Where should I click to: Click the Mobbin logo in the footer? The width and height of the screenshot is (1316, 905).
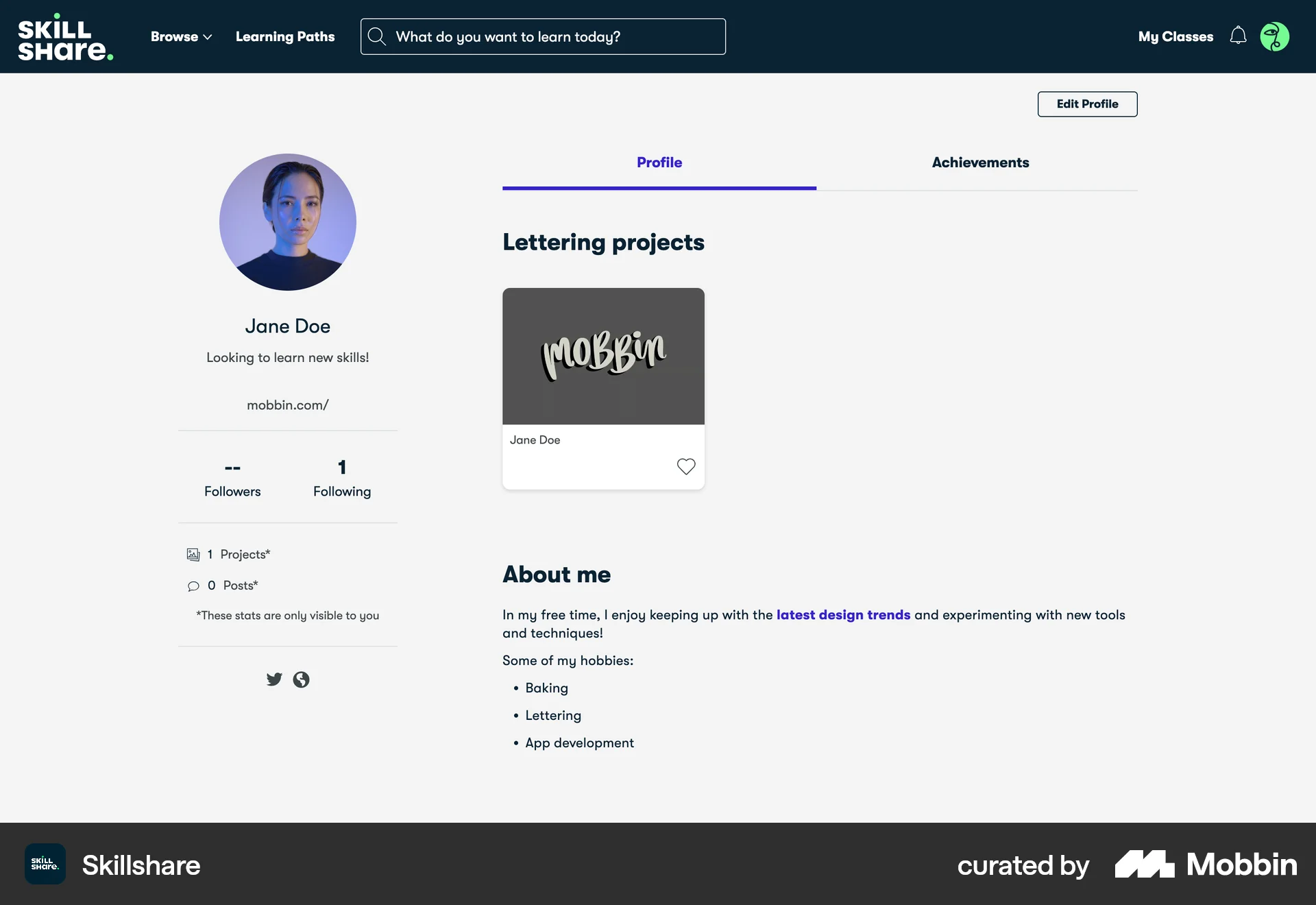[x=1205, y=865]
